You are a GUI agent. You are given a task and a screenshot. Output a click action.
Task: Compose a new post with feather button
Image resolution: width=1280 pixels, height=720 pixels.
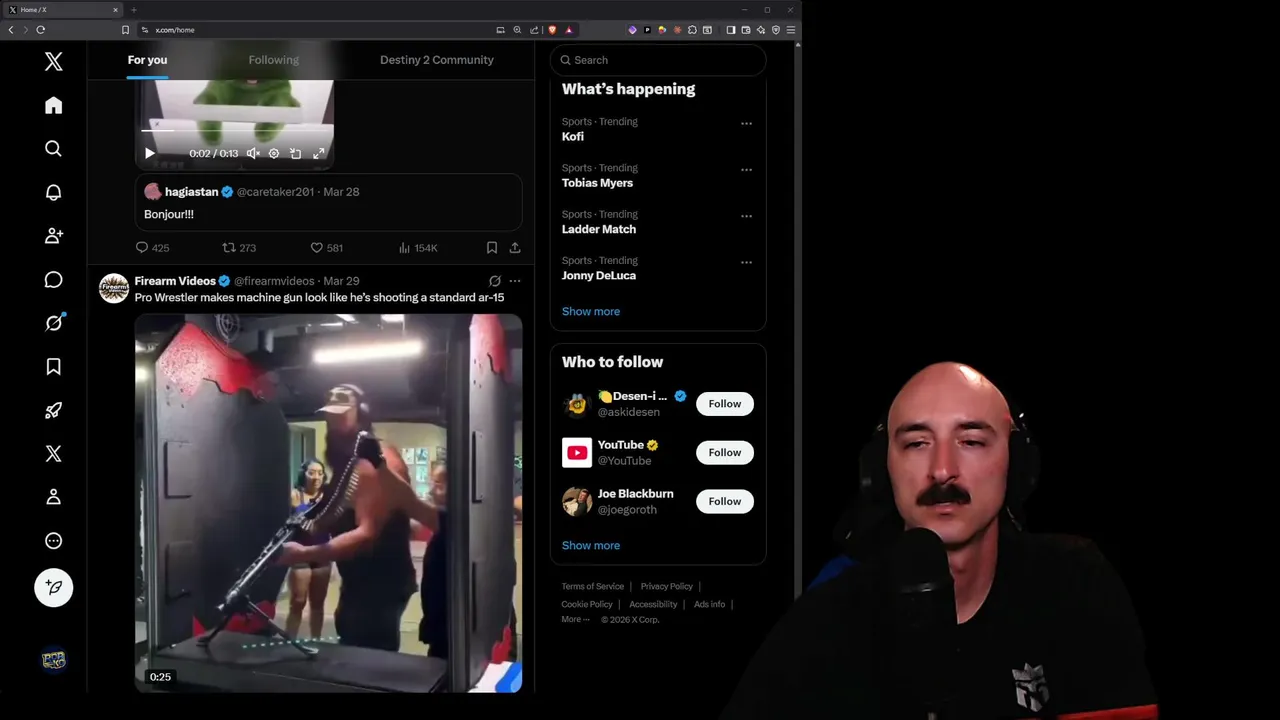point(54,588)
